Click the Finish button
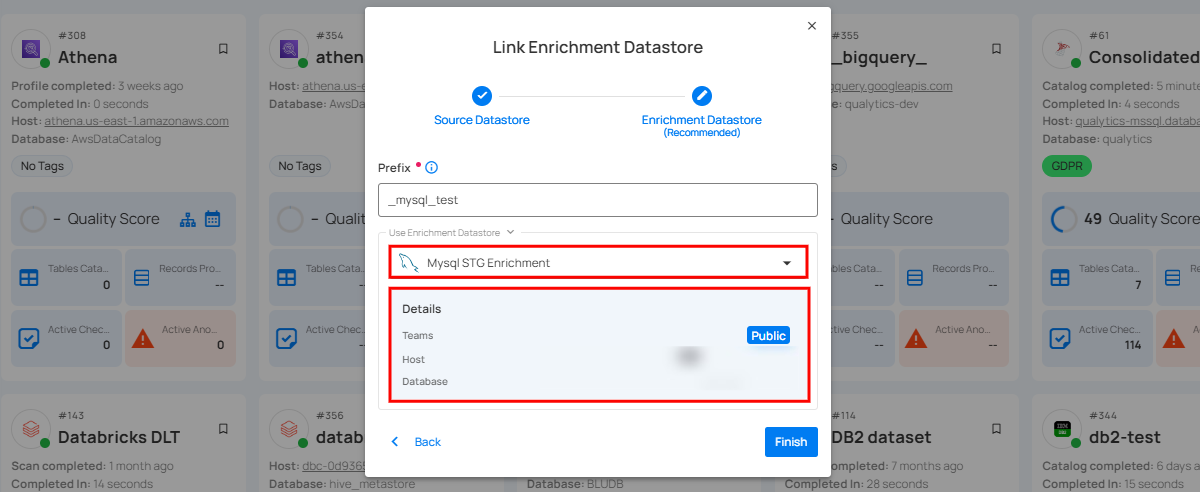1200x492 pixels. 791,442
